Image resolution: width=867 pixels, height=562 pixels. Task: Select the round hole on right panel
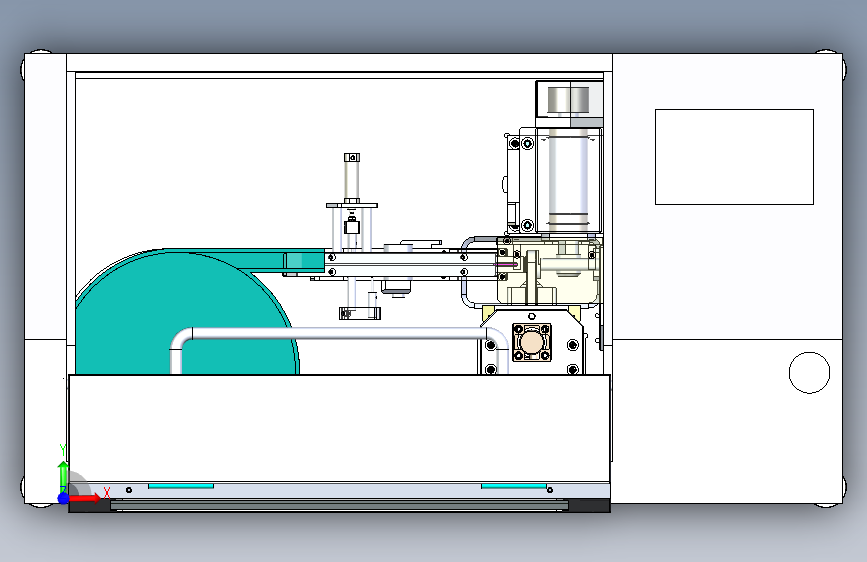point(809,373)
